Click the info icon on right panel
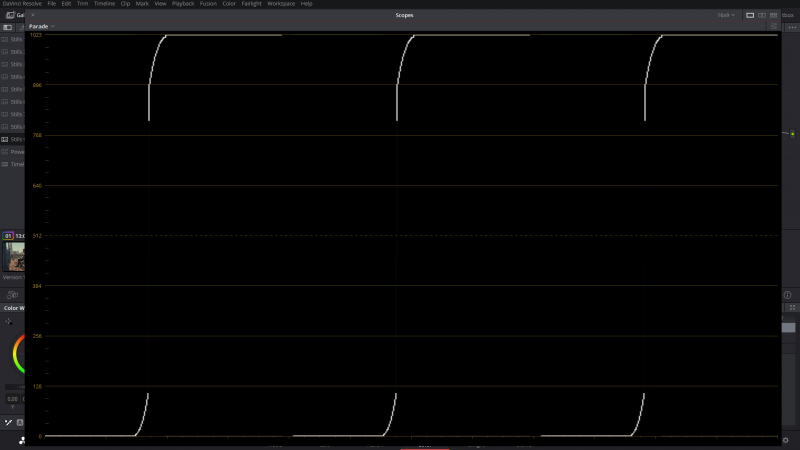The width and height of the screenshot is (800, 450). pos(788,295)
